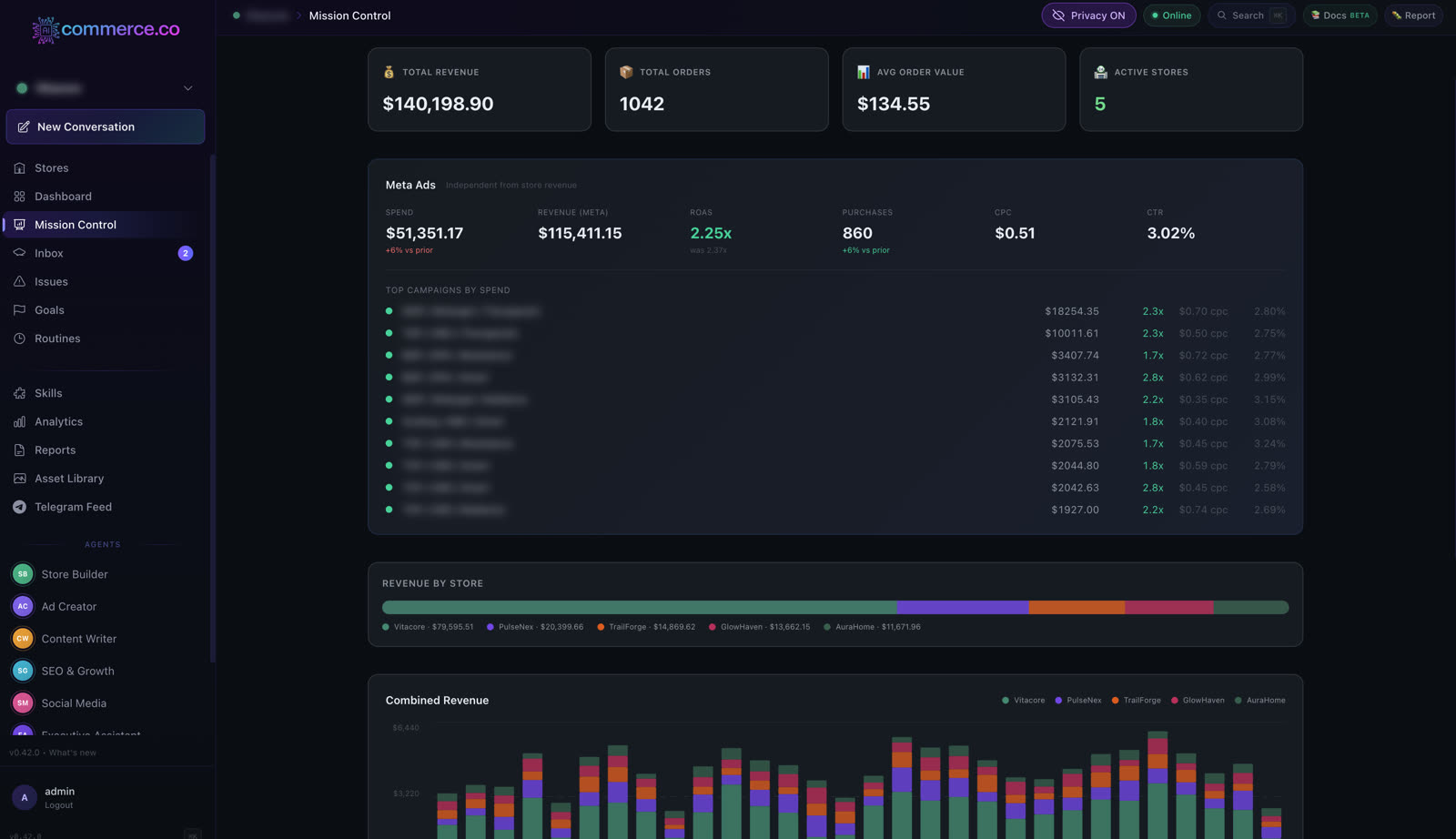Click the Logout link
The height and width of the screenshot is (839, 1456).
point(59,805)
